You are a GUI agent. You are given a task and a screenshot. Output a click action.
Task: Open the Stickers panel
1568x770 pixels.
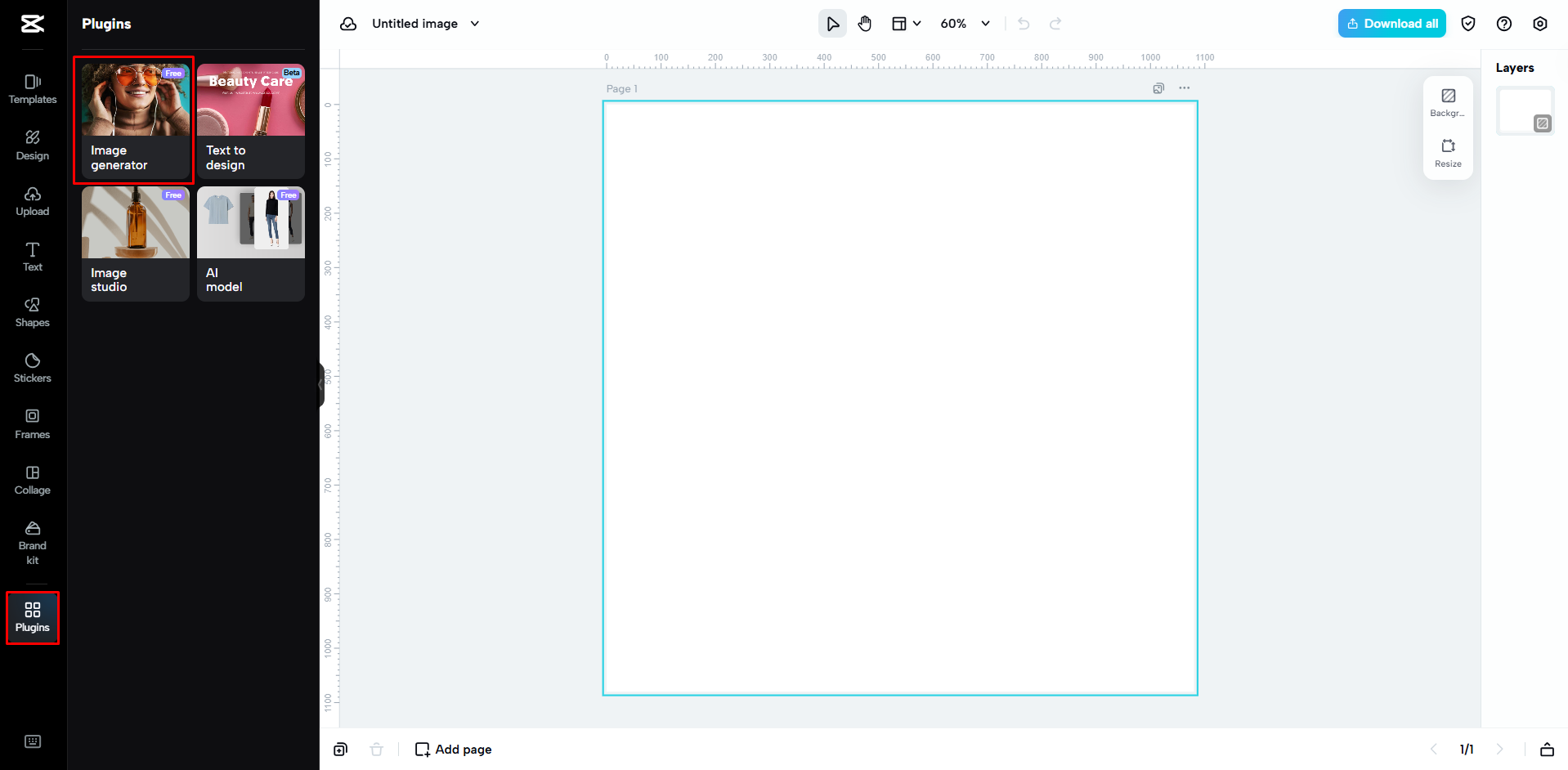click(32, 367)
